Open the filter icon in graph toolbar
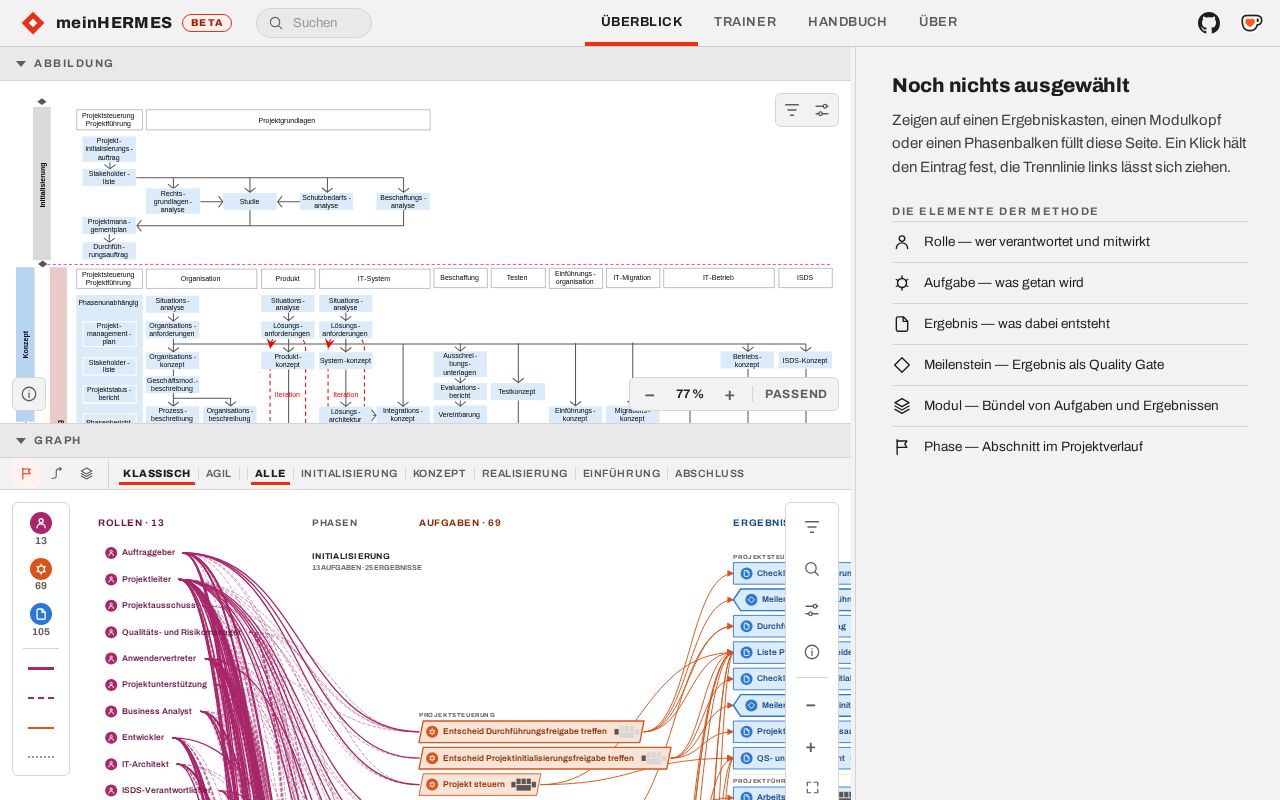Viewport: 1280px width, 800px height. pyautogui.click(x=812, y=527)
